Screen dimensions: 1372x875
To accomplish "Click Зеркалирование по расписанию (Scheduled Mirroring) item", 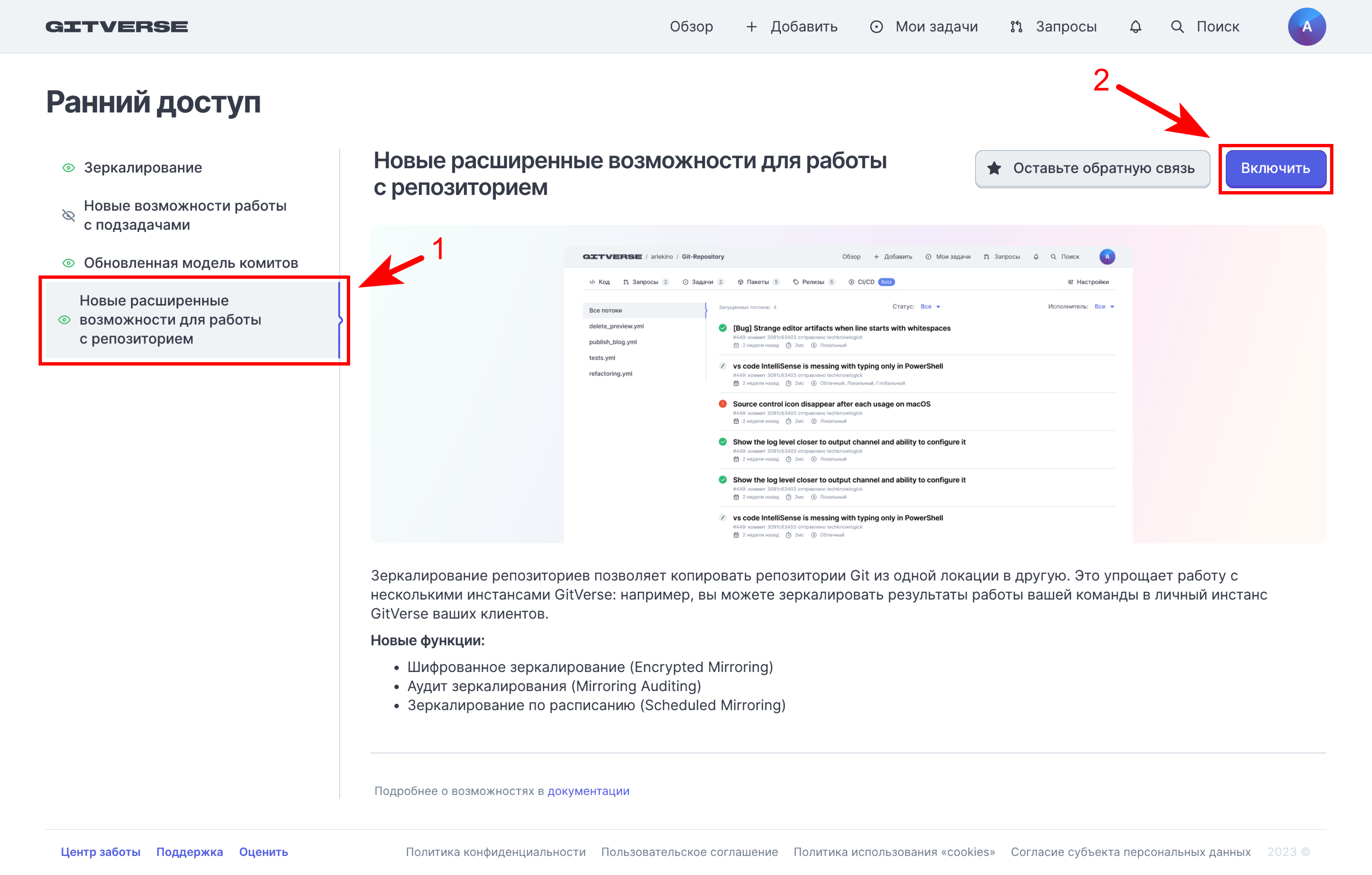I will tap(596, 705).
